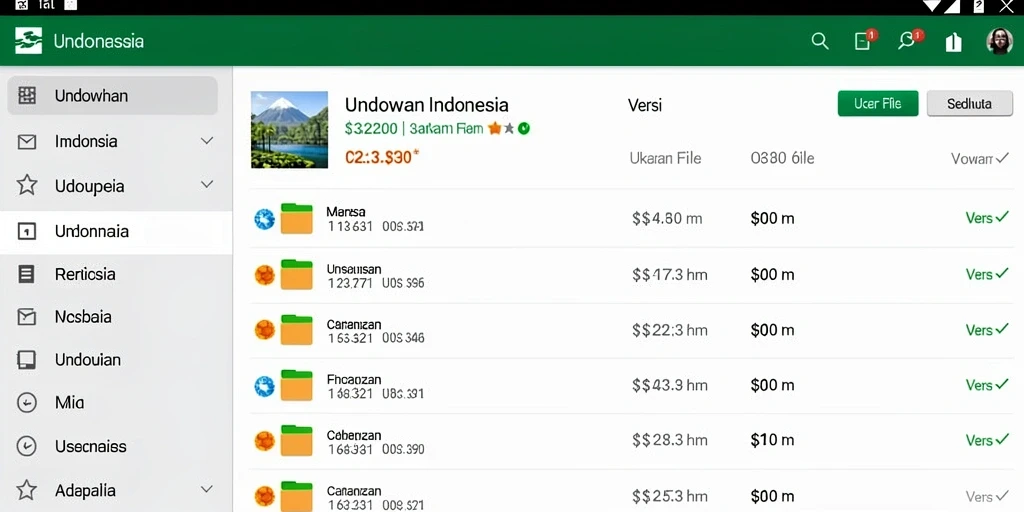1024x512 pixels.
Task: Click the white bookmark icon in the header
Action: pos(953,42)
